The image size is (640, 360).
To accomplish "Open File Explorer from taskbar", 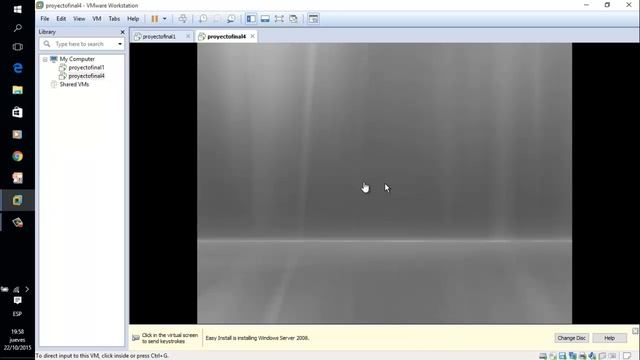I will pos(17,90).
